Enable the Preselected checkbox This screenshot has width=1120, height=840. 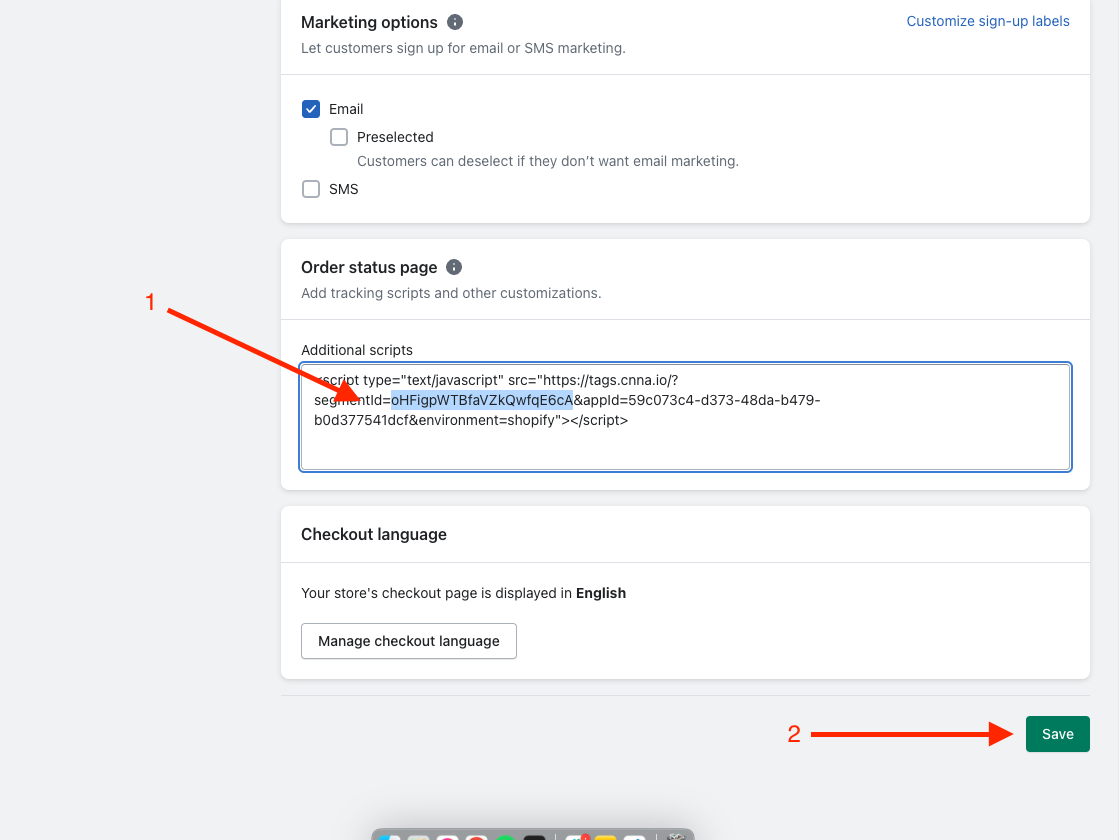pyautogui.click(x=339, y=136)
